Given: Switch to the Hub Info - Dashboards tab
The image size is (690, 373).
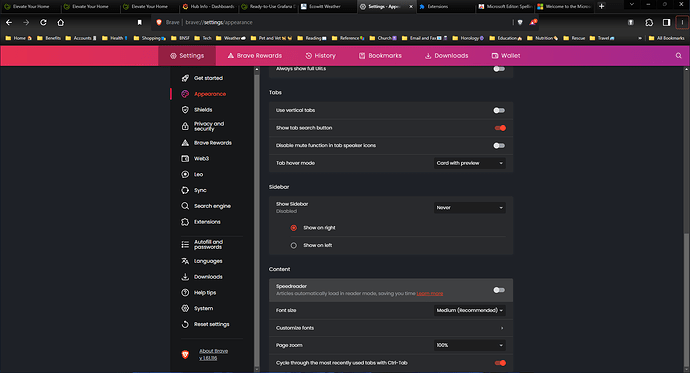Looking at the screenshot, I should [208, 7].
